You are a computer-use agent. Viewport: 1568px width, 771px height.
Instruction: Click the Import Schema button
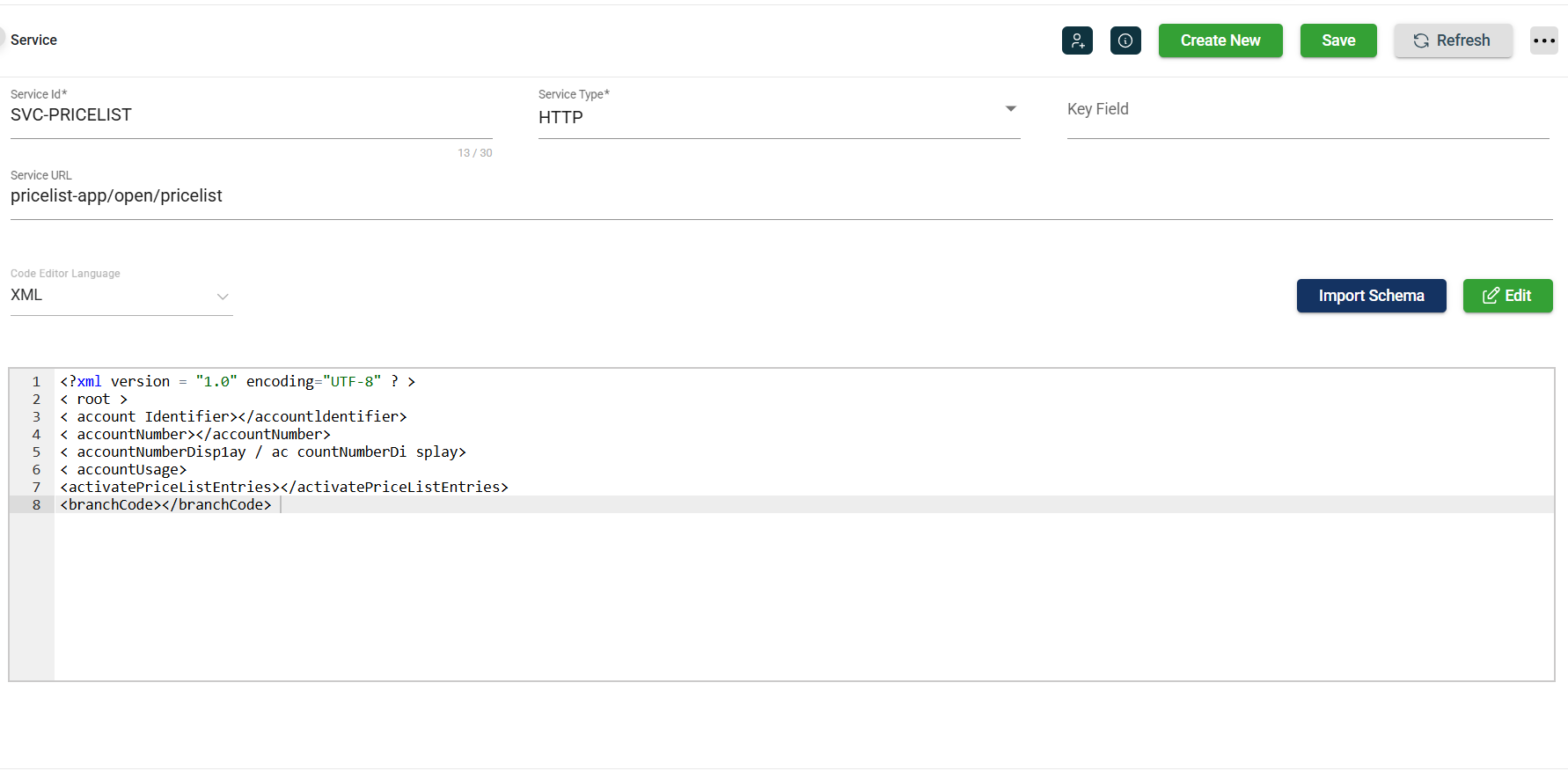tap(1370, 296)
